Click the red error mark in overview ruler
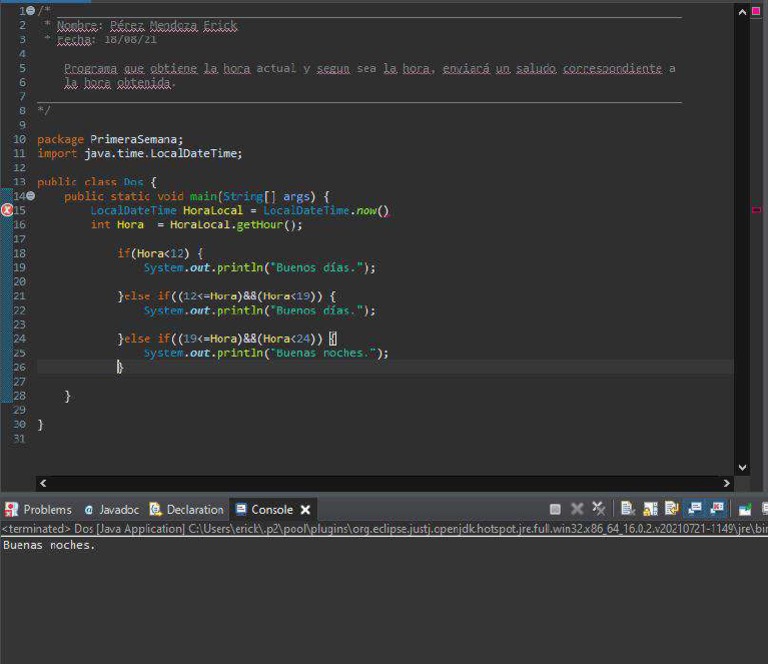This screenshot has height=664, width=768. pos(756,210)
